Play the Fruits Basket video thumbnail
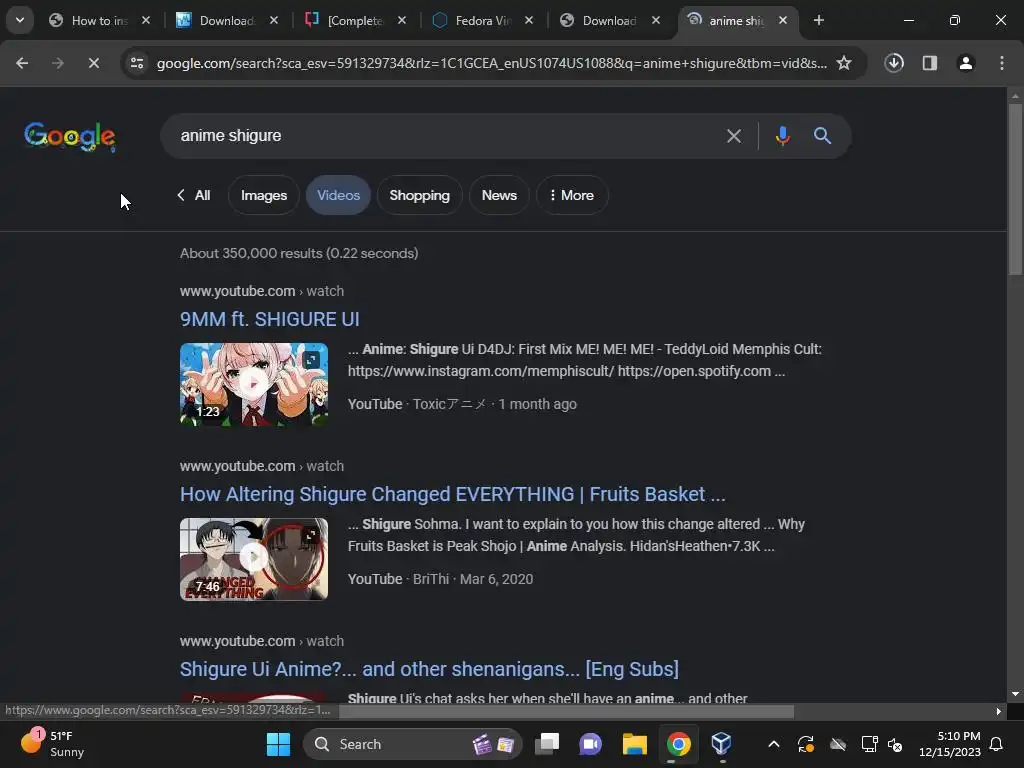Screen dimensions: 1024x768 [x=253, y=559]
